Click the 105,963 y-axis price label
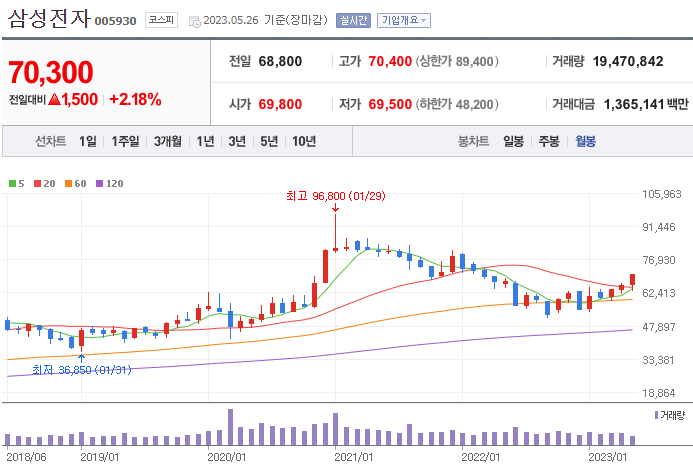693x474 pixels. (x=662, y=194)
